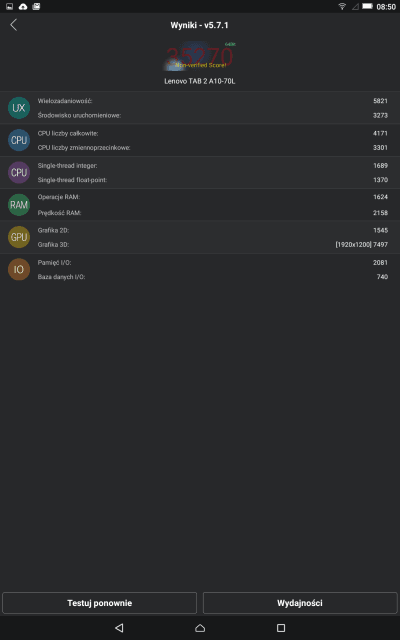Tap the back arrow in header

pyautogui.click(x=13, y=25)
